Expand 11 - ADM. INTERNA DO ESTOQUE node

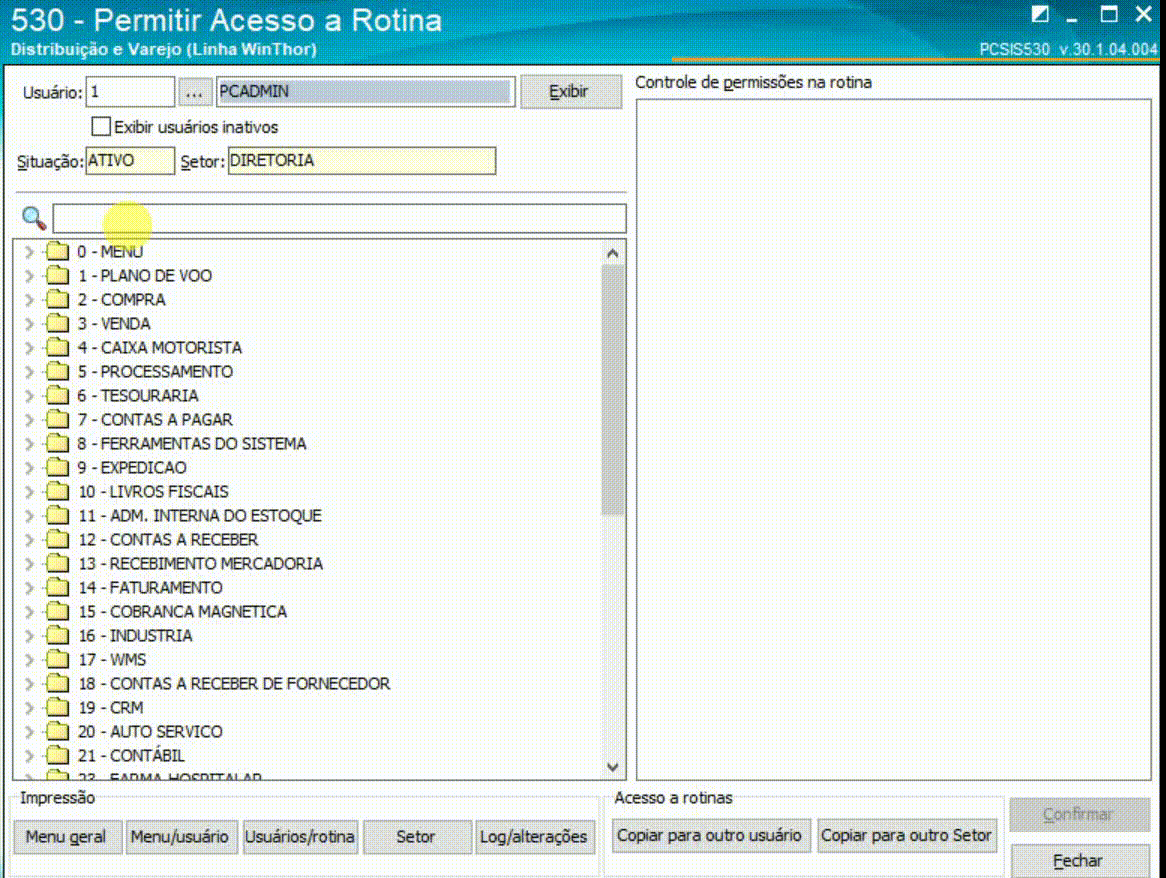(x=29, y=515)
